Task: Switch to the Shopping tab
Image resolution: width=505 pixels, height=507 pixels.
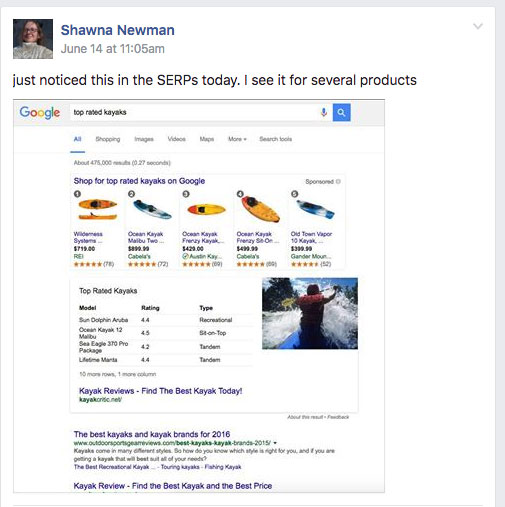Action: tap(108, 139)
